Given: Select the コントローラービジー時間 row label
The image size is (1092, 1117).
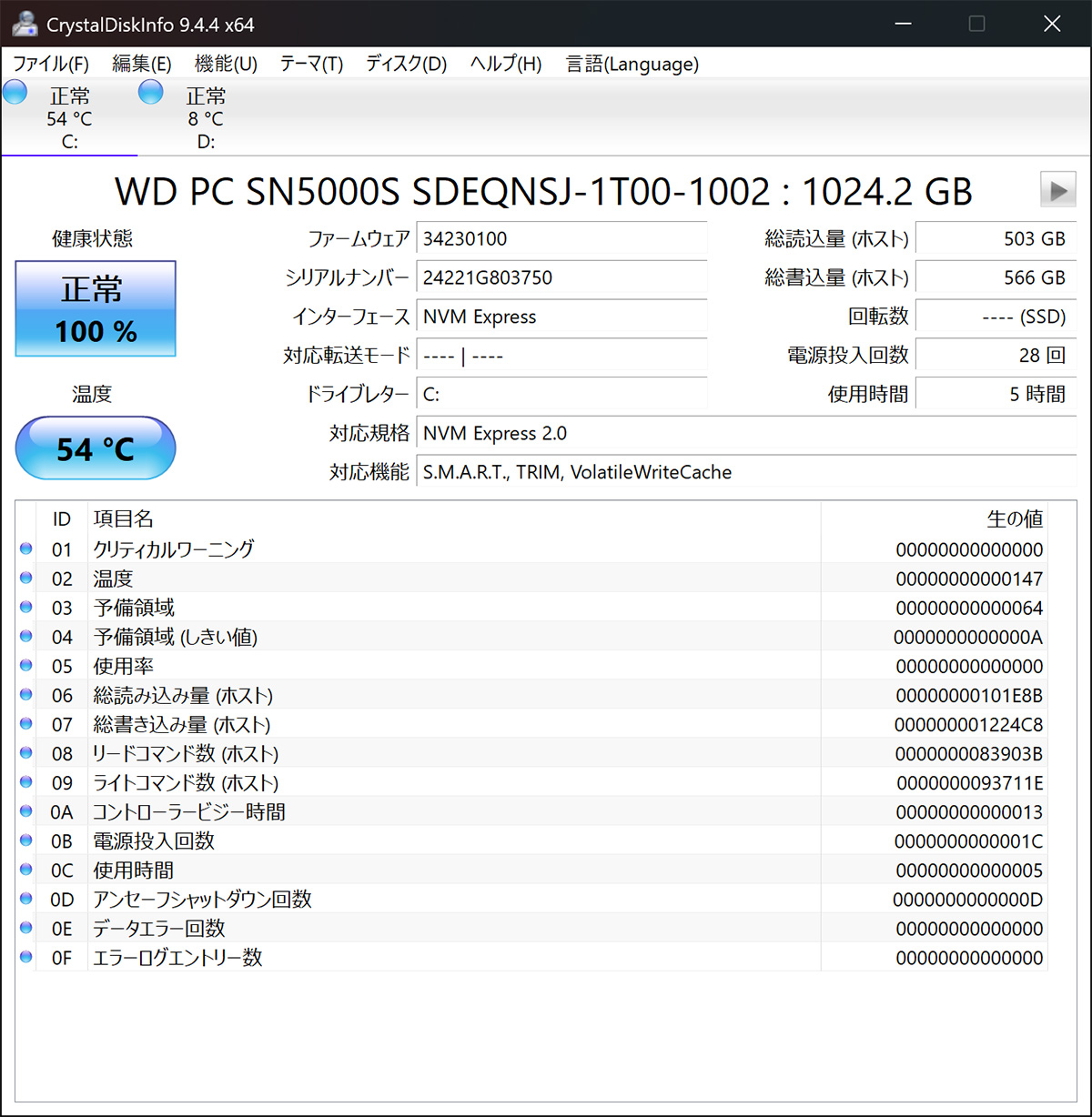Looking at the screenshot, I should pos(189,811).
